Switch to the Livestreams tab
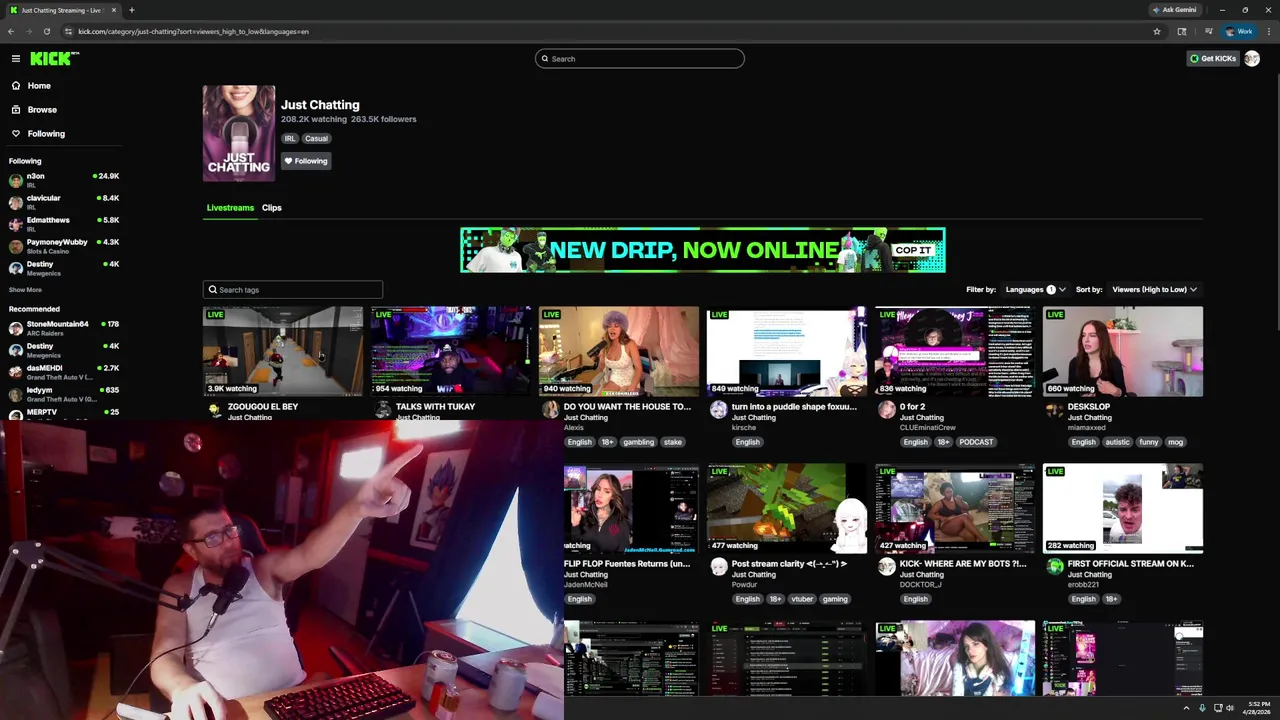 230,208
